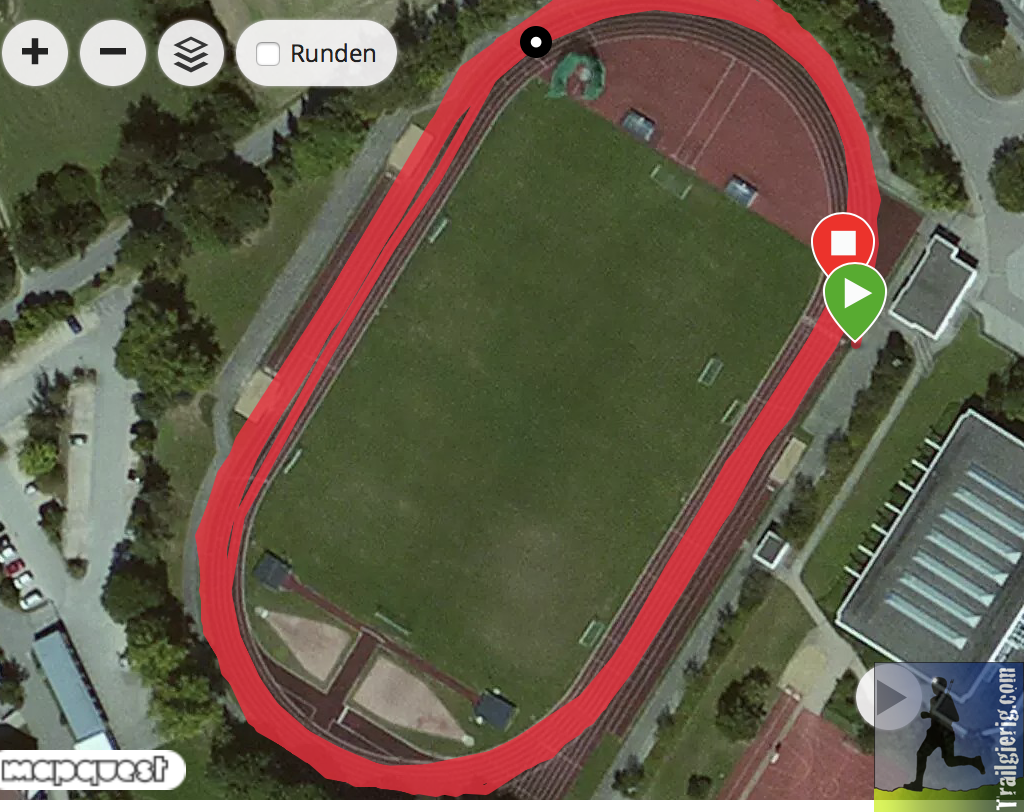Enable the Runden checkbox
The image size is (1024, 812).
[x=268, y=54]
